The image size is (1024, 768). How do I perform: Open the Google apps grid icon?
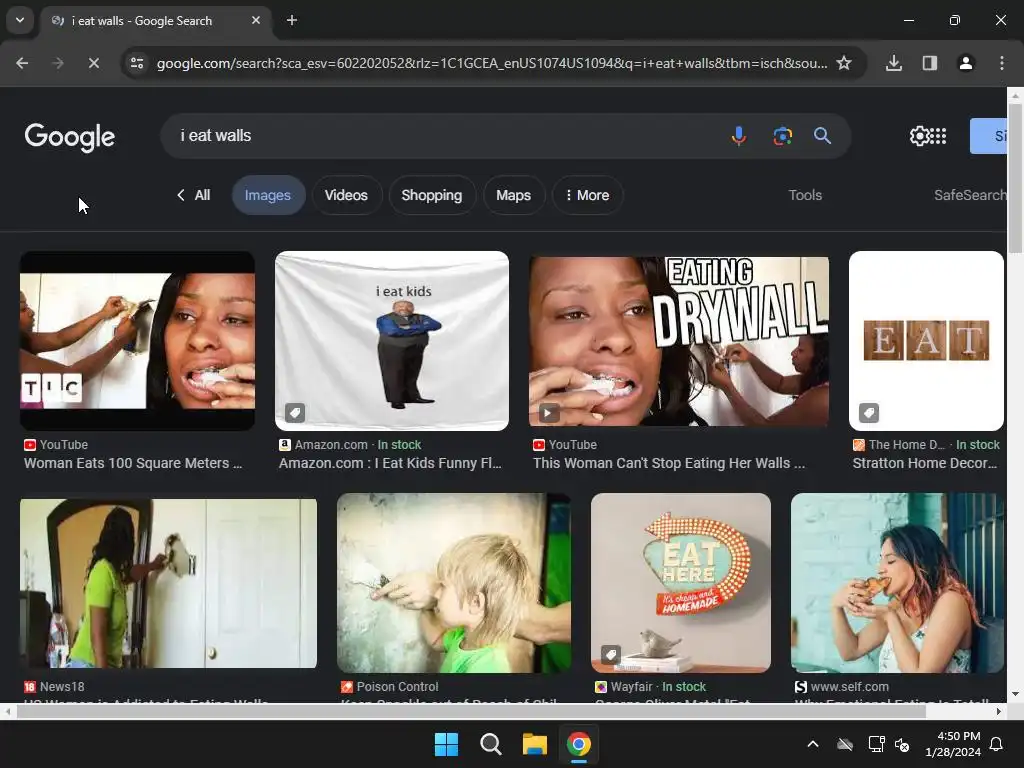pos(938,136)
